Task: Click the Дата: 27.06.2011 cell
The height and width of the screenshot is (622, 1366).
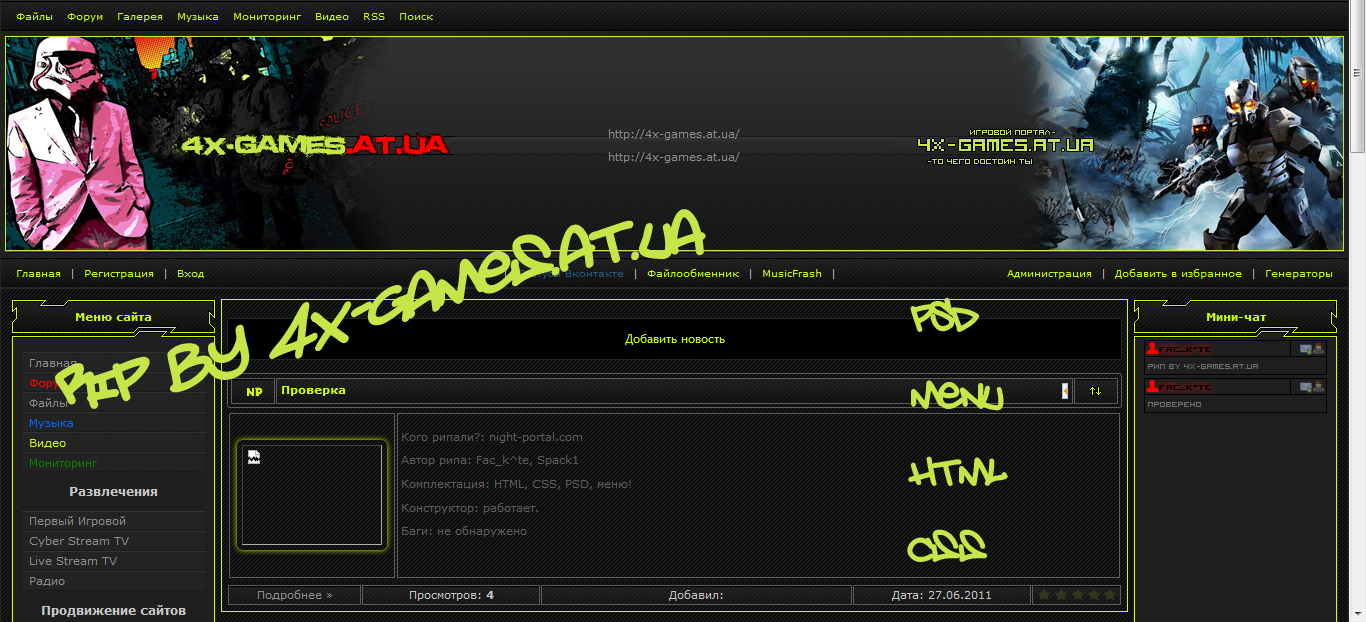Action: pyautogui.click(x=941, y=595)
